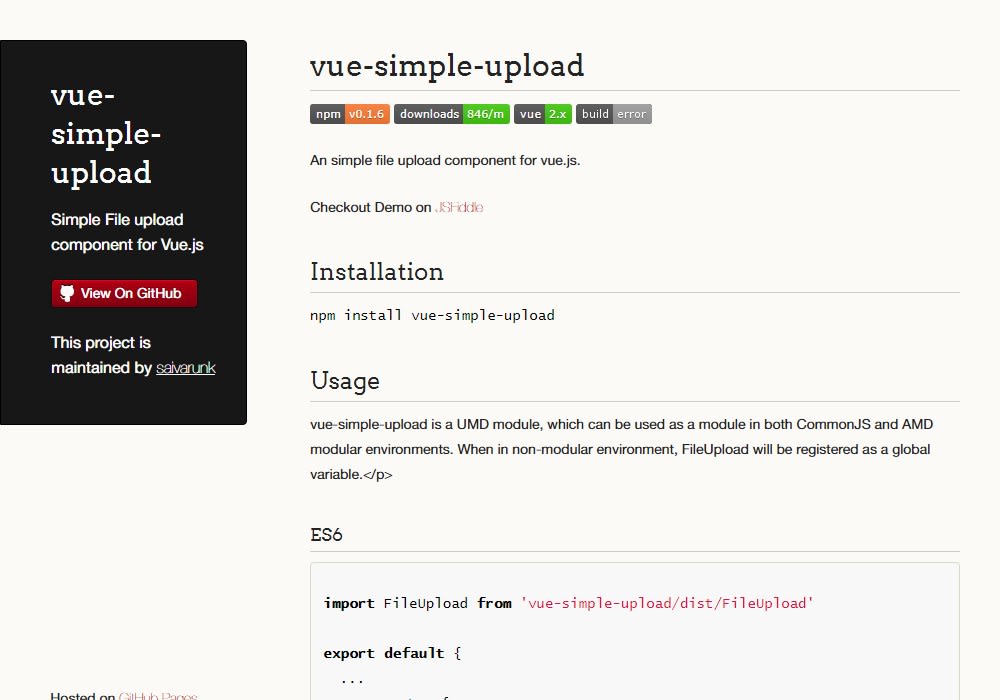Open the JSFiddle demo link
The image size is (1000, 700).
460,207
